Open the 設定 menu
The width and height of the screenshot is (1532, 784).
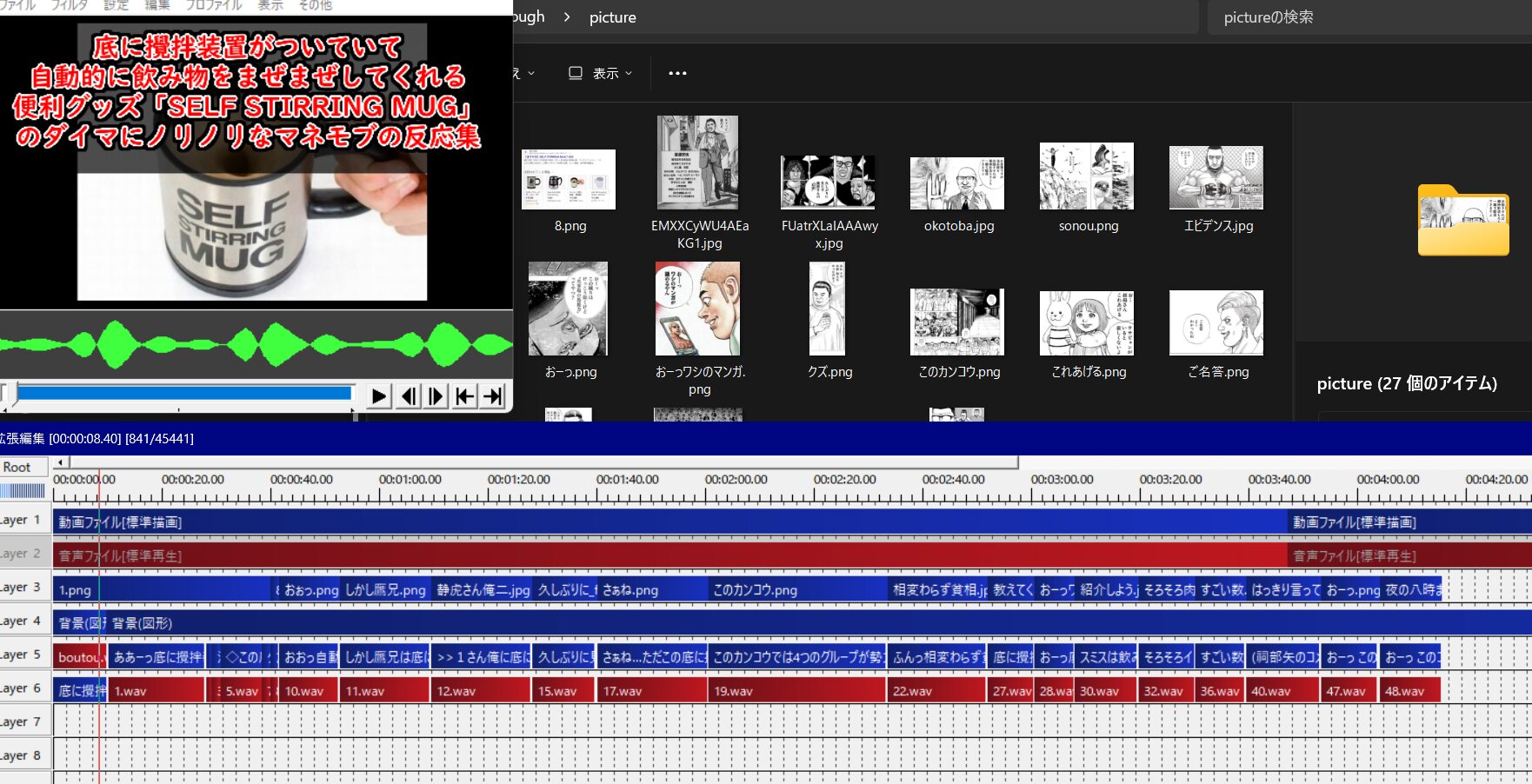coord(116,5)
